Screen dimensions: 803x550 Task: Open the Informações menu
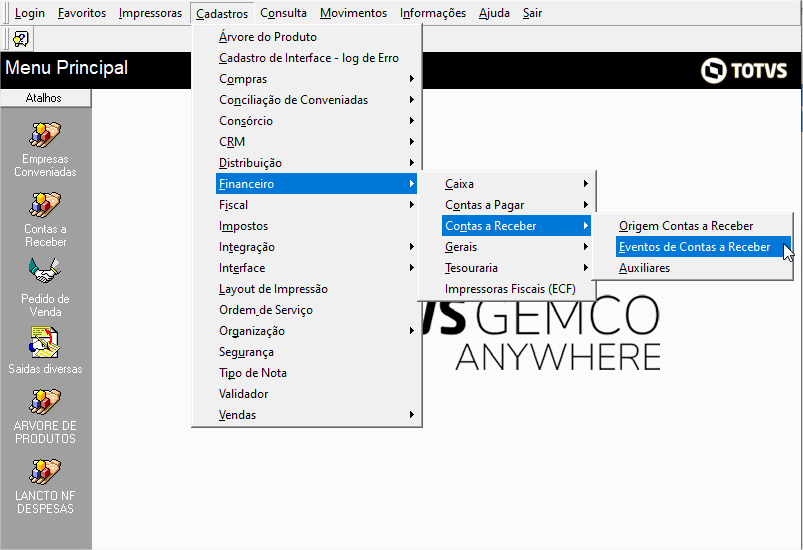click(433, 13)
